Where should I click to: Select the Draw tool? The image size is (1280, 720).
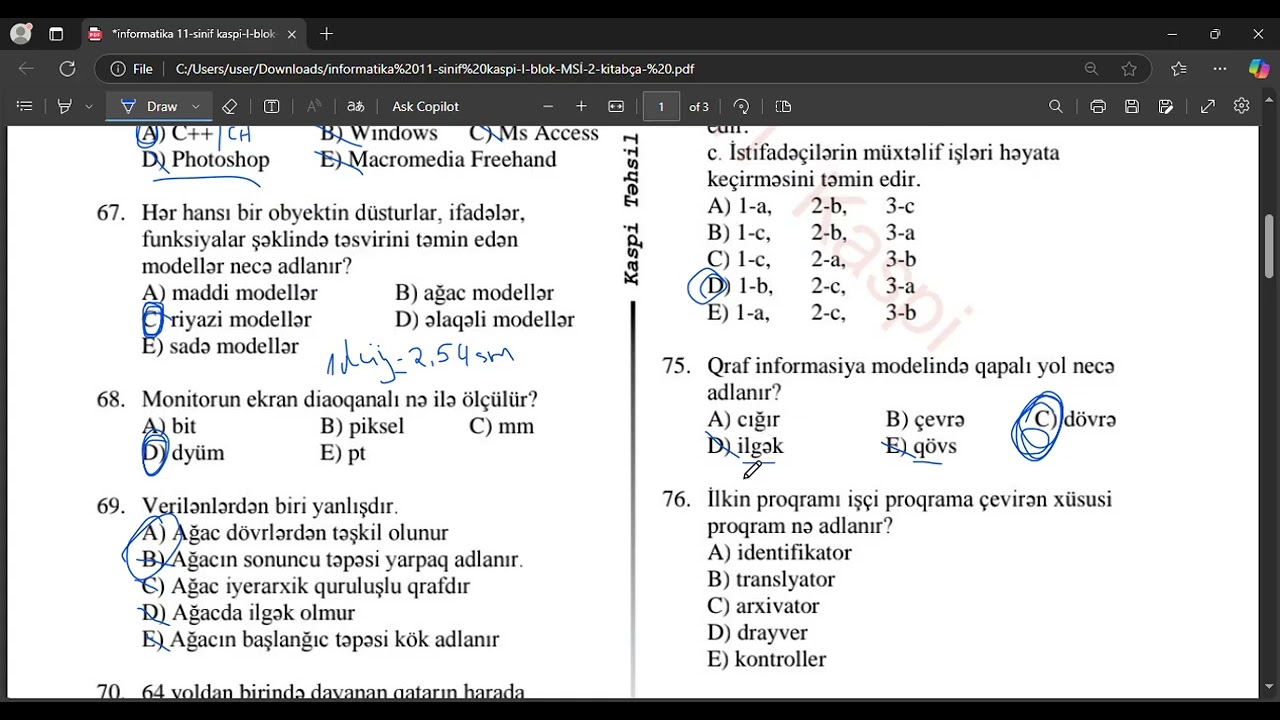[x=150, y=106]
